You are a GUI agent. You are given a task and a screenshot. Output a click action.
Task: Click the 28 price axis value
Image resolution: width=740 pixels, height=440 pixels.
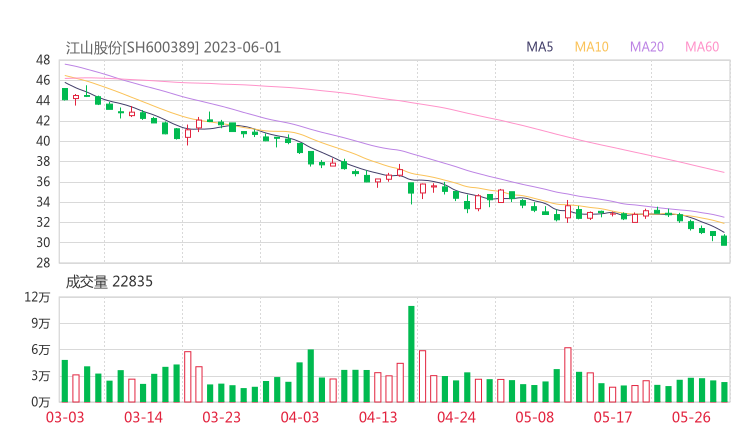[43, 263]
